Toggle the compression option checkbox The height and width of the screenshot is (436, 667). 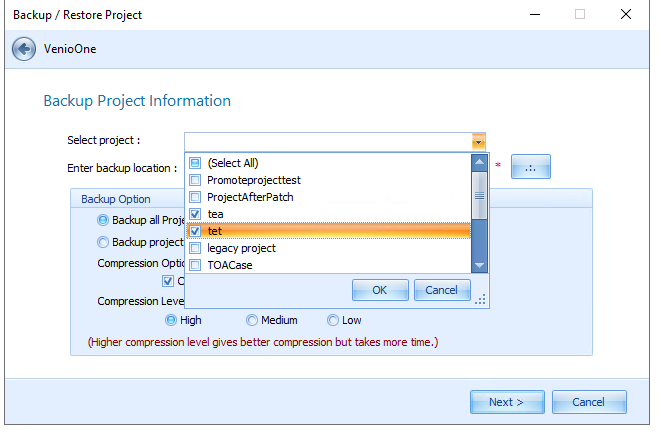click(168, 281)
